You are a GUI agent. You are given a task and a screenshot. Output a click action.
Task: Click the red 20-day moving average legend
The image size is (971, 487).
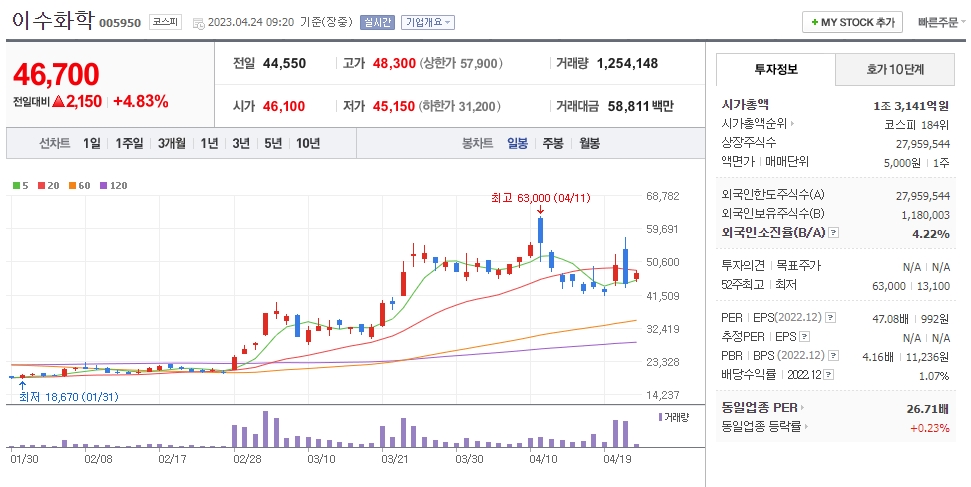pyautogui.click(x=48, y=185)
